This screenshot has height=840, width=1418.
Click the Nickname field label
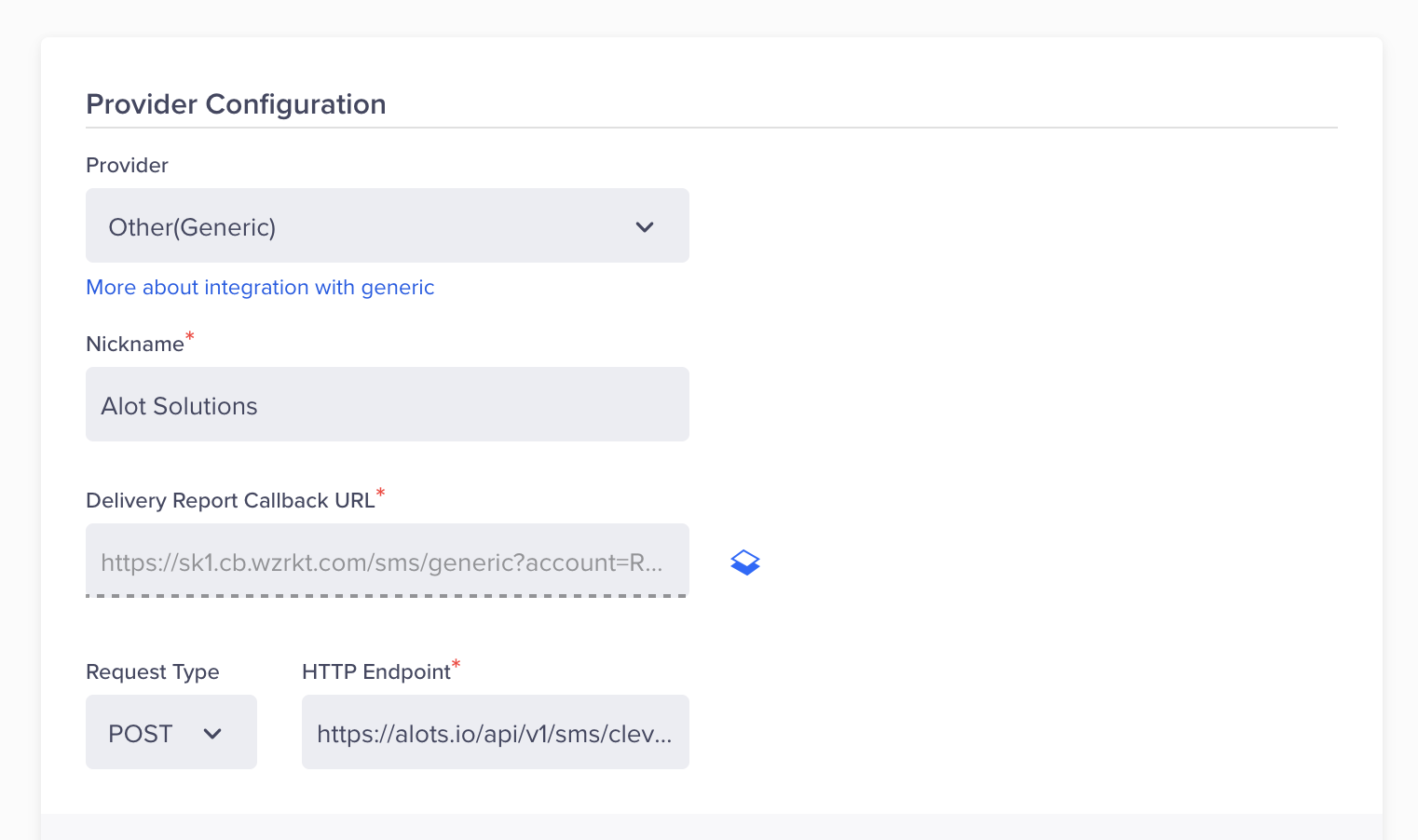coord(135,344)
